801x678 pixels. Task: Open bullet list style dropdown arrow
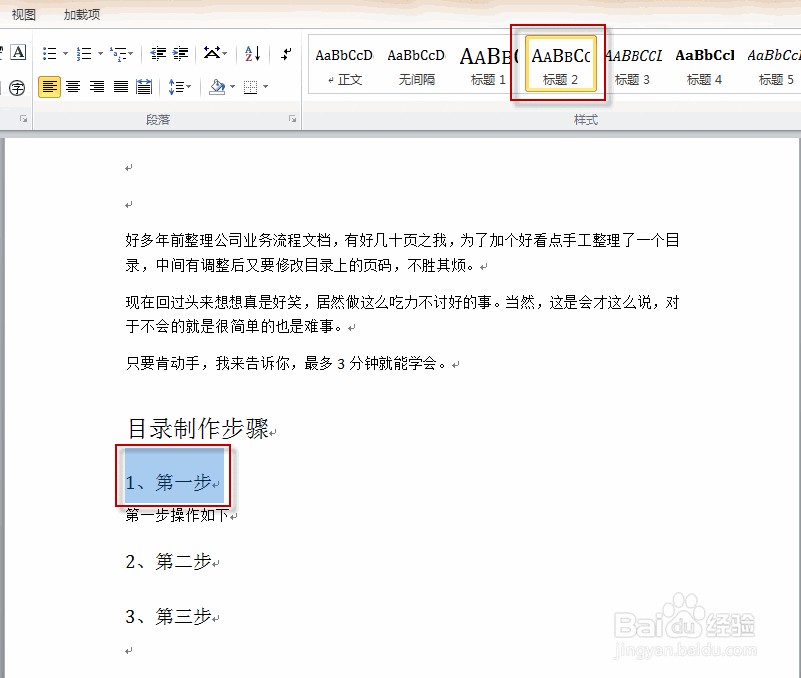point(65,53)
